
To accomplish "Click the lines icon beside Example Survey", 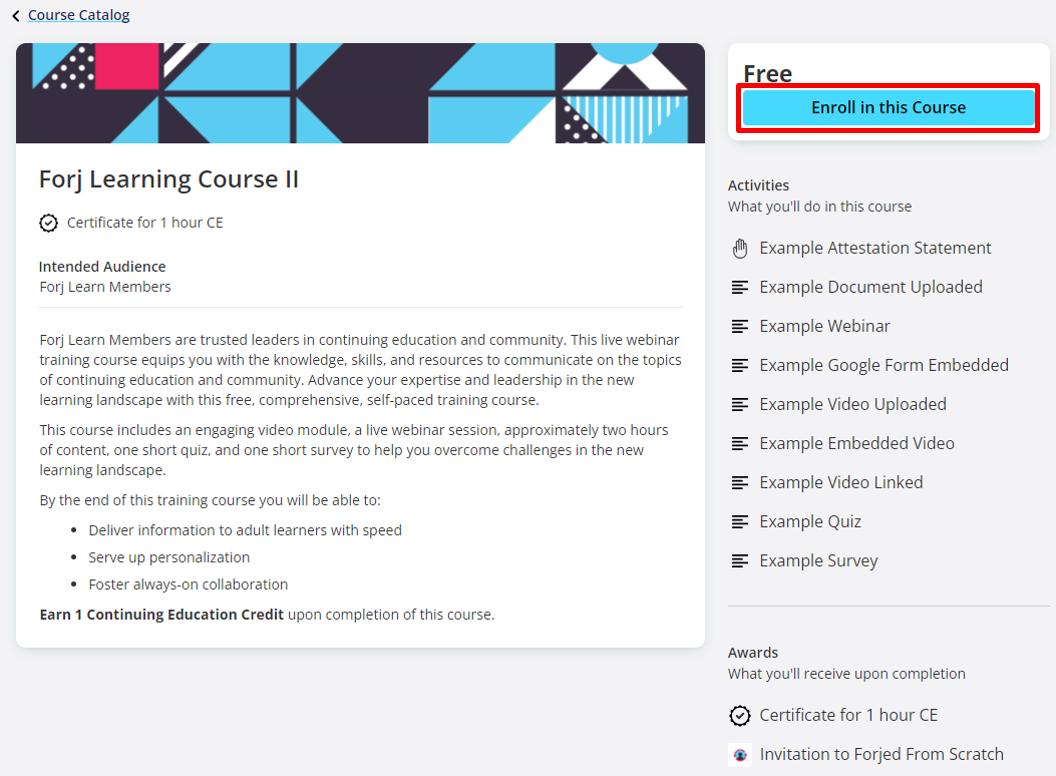I will (x=740, y=561).
